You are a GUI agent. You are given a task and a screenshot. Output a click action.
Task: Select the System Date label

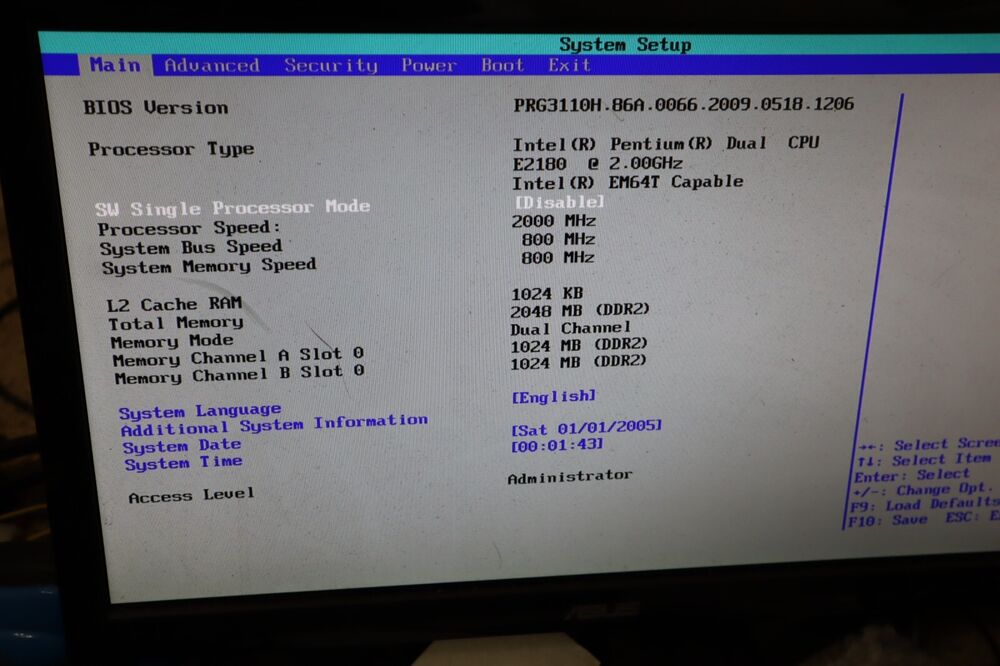click(x=182, y=445)
